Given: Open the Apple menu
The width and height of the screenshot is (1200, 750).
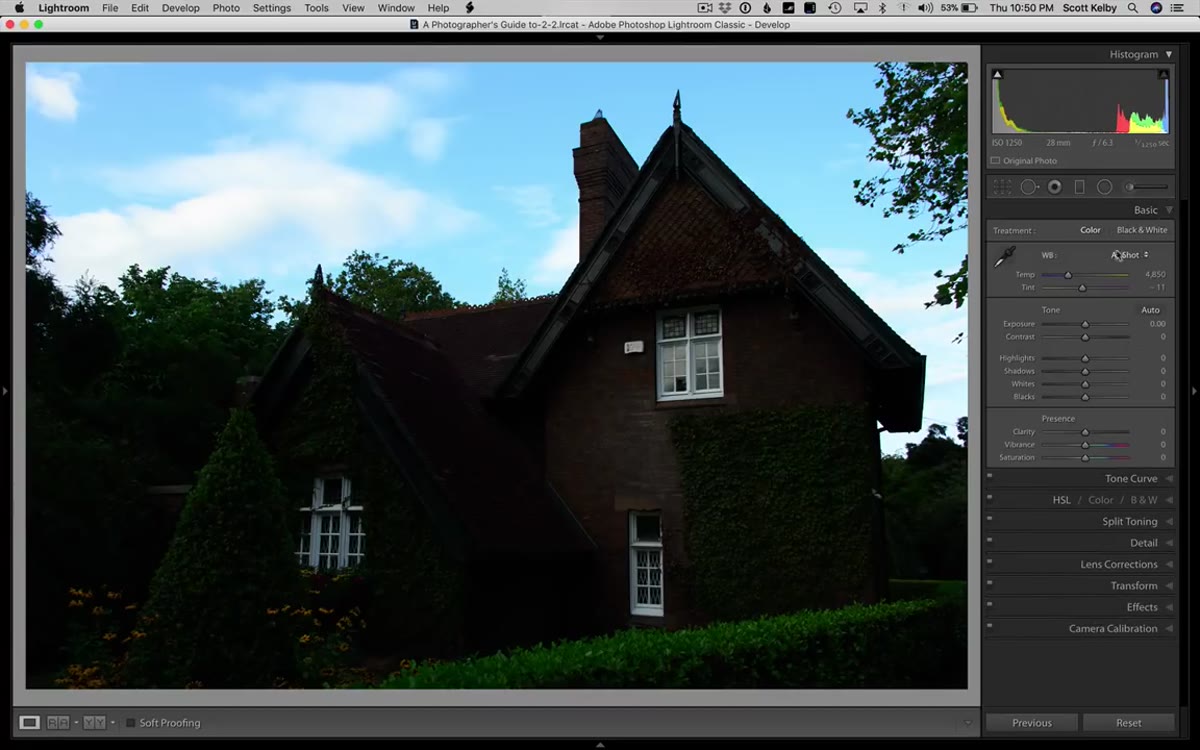Looking at the screenshot, I should click(x=19, y=8).
